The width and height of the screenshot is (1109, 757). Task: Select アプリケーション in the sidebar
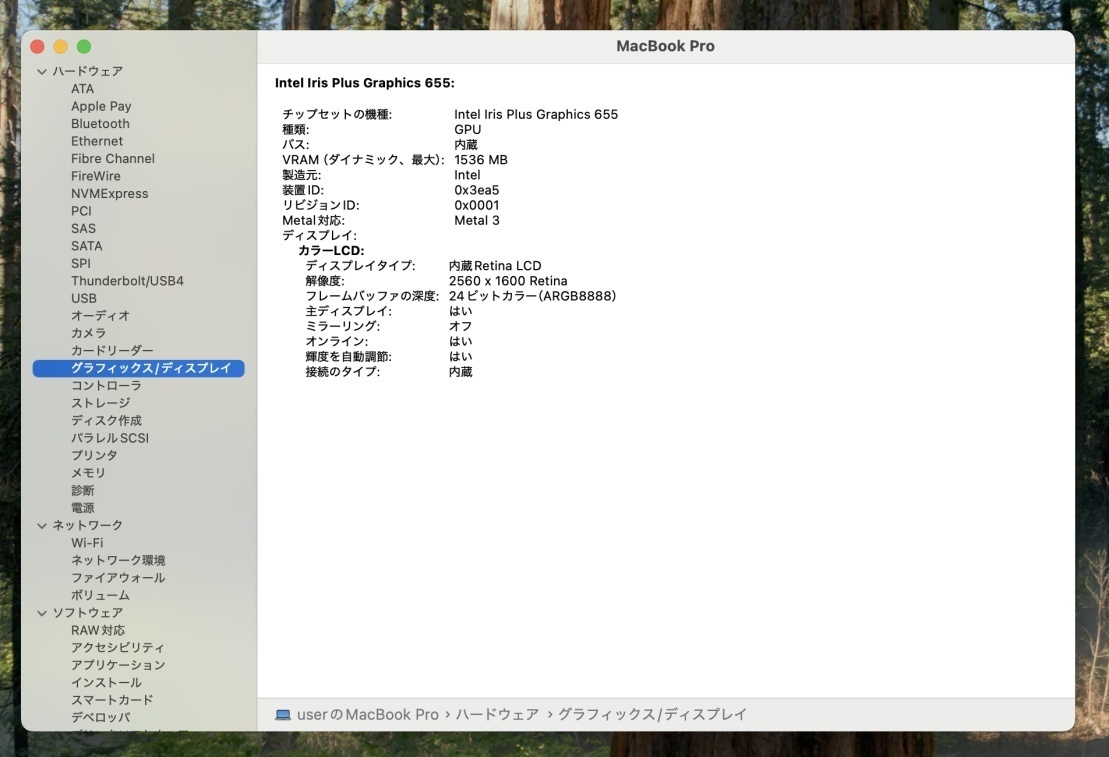click(x=118, y=665)
